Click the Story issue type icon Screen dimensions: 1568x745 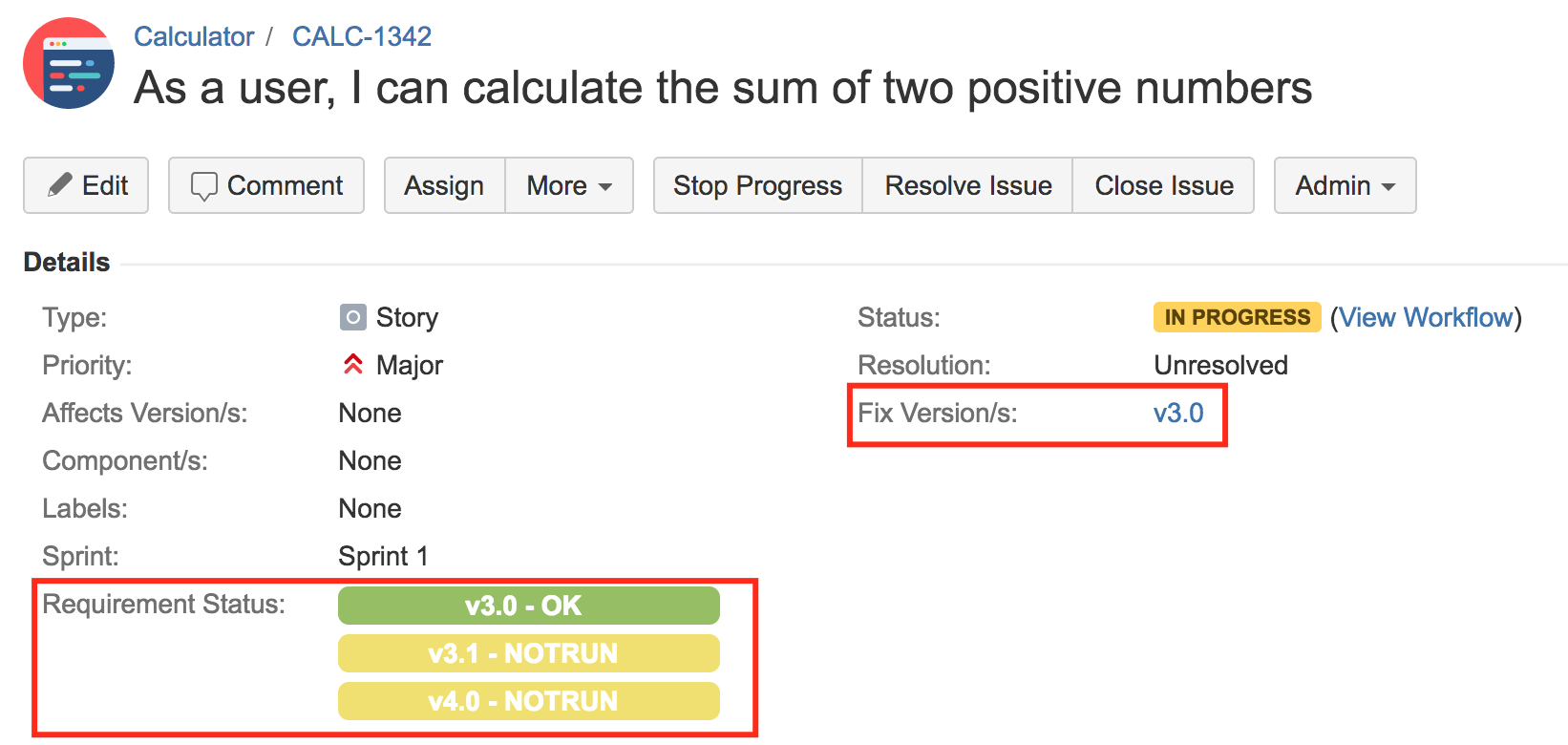353,317
